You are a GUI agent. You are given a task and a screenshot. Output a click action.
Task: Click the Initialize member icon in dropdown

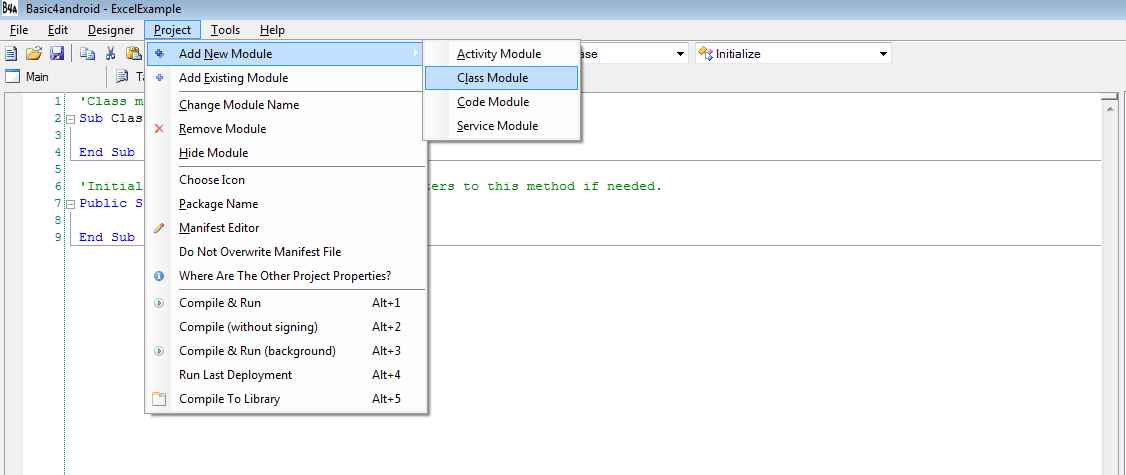coord(705,53)
